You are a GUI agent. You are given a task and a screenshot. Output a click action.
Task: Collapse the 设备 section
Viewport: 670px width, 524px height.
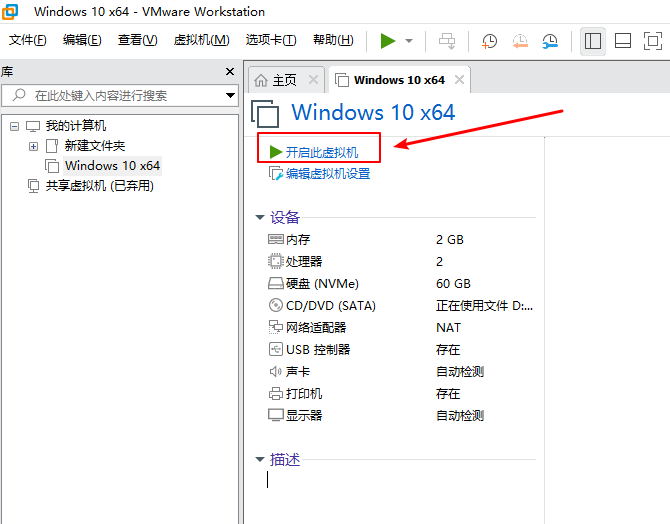260,217
